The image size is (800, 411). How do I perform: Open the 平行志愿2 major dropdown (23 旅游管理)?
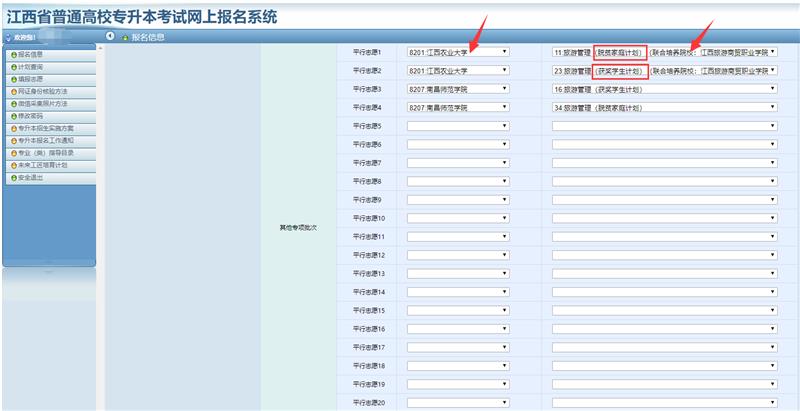tap(665, 71)
